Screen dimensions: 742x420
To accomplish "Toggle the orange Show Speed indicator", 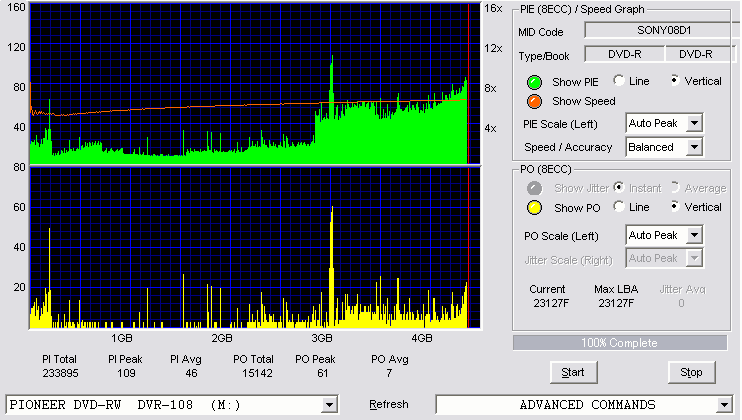I will tap(534, 101).
